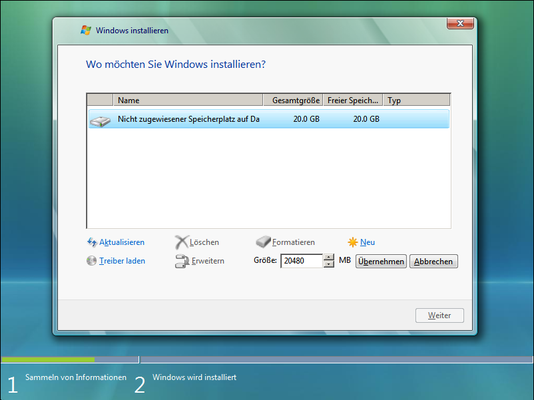The image size is (534, 400).
Task: Click the Aktualisieren refresh icon
Action: point(92,242)
